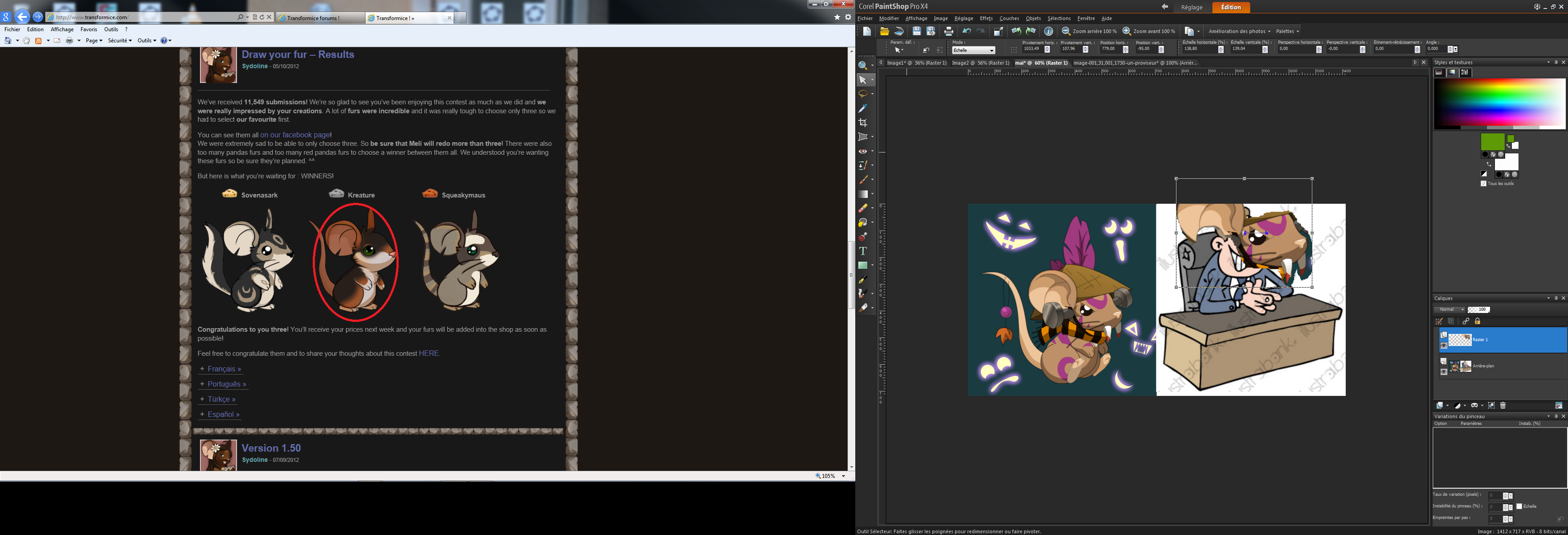Click the large white background color swatch
The height and width of the screenshot is (535, 1568).
[1507, 162]
